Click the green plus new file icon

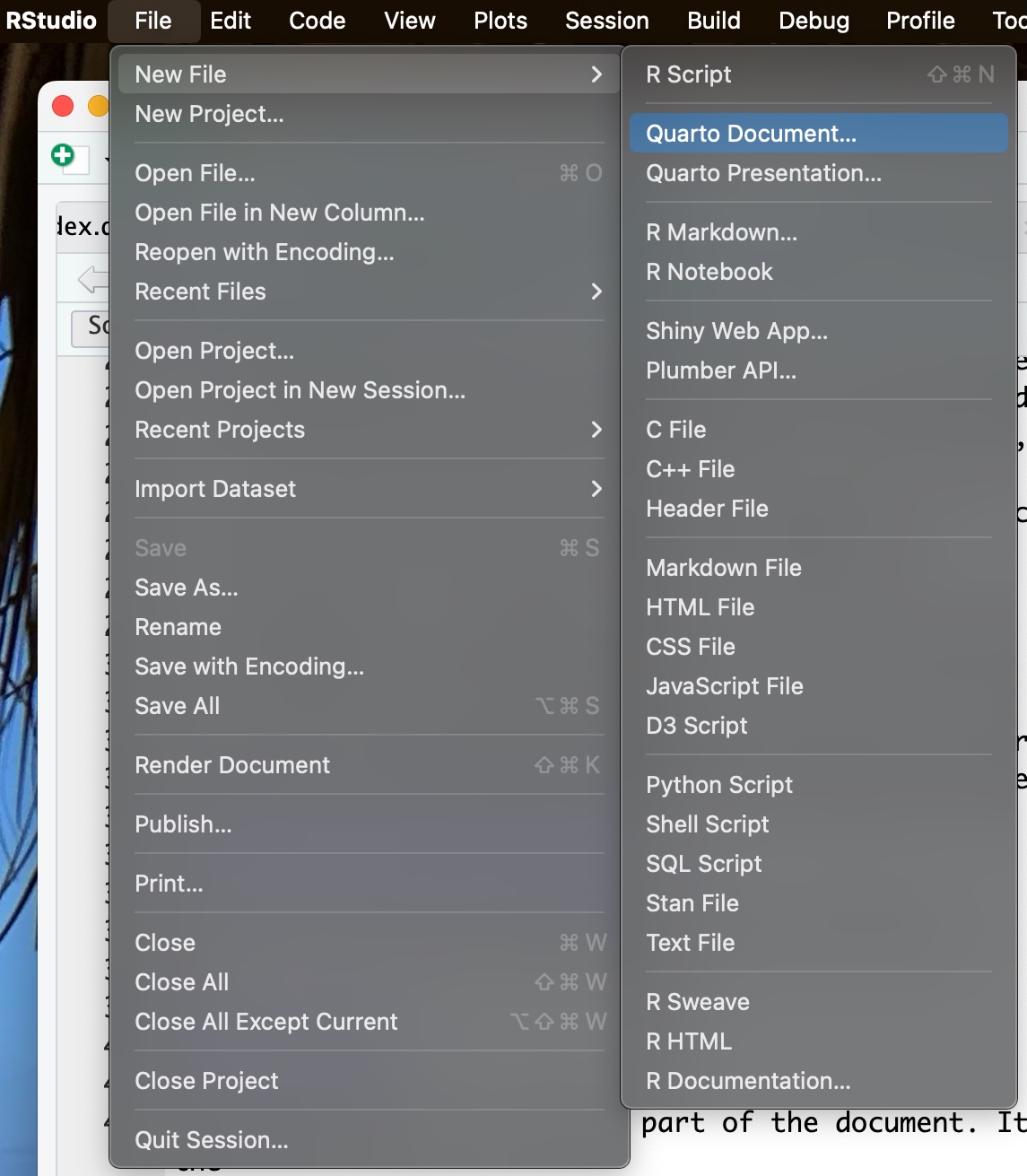[x=63, y=156]
